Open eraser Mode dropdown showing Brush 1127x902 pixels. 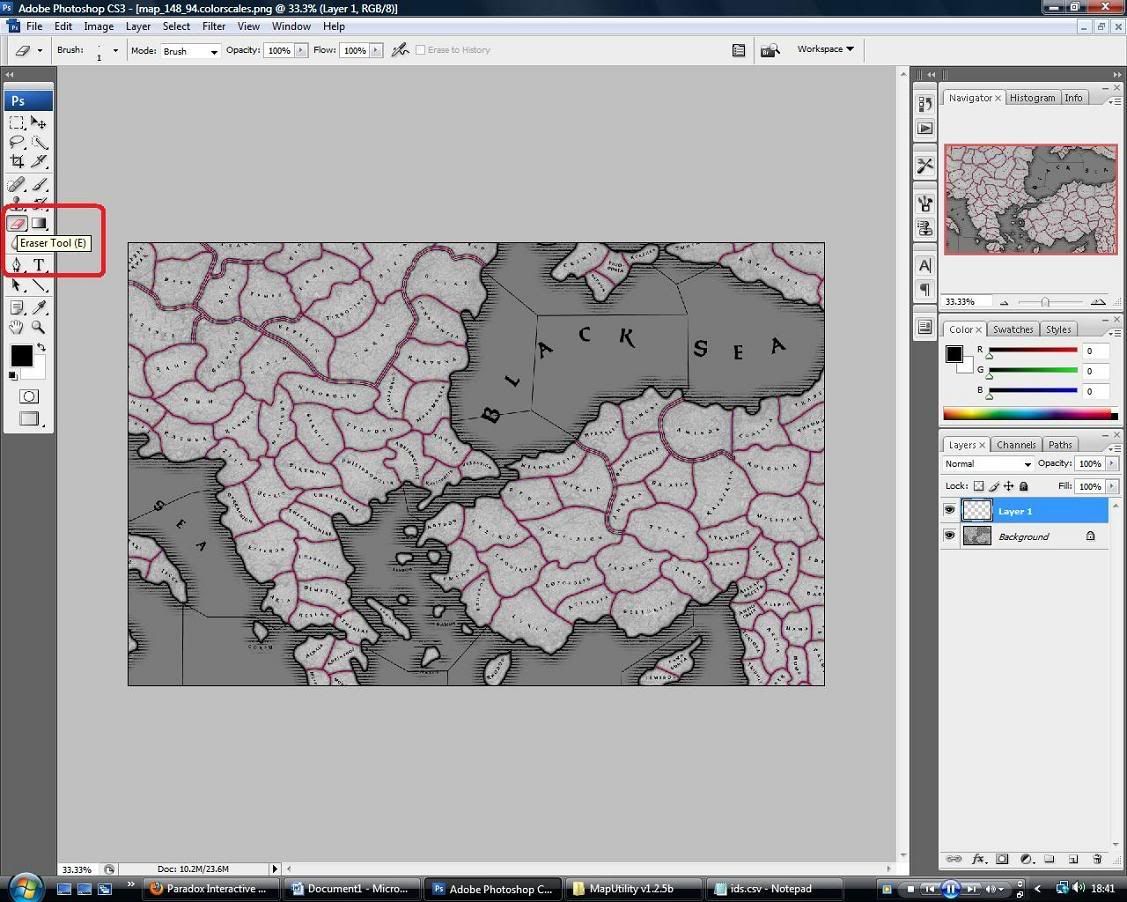(x=190, y=51)
